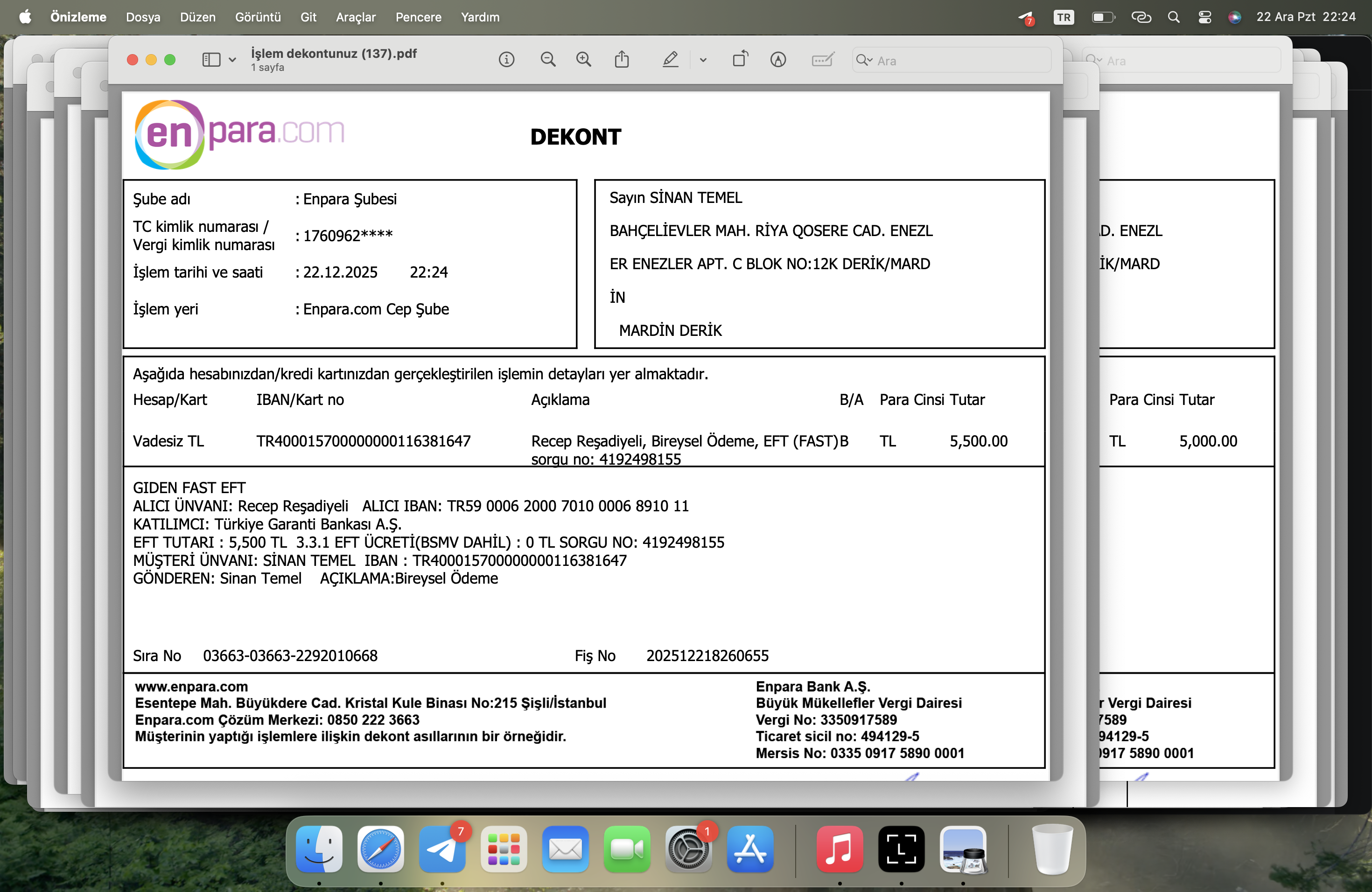Open Launchpad from the Dock
The width and height of the screenshot is (1372, 892).
[x=504, y=849]
